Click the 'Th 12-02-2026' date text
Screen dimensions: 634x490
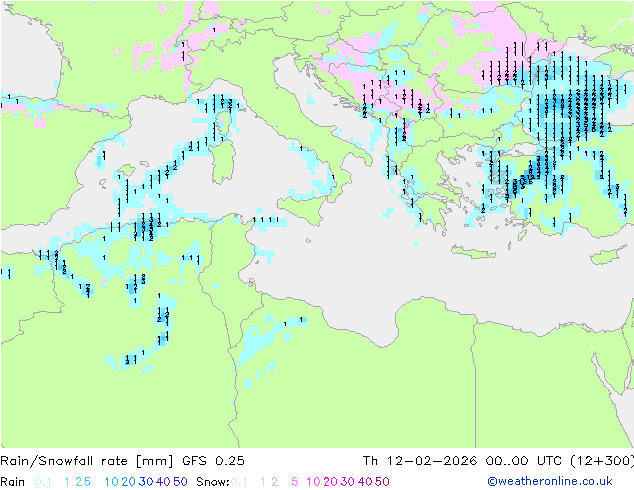420,461
